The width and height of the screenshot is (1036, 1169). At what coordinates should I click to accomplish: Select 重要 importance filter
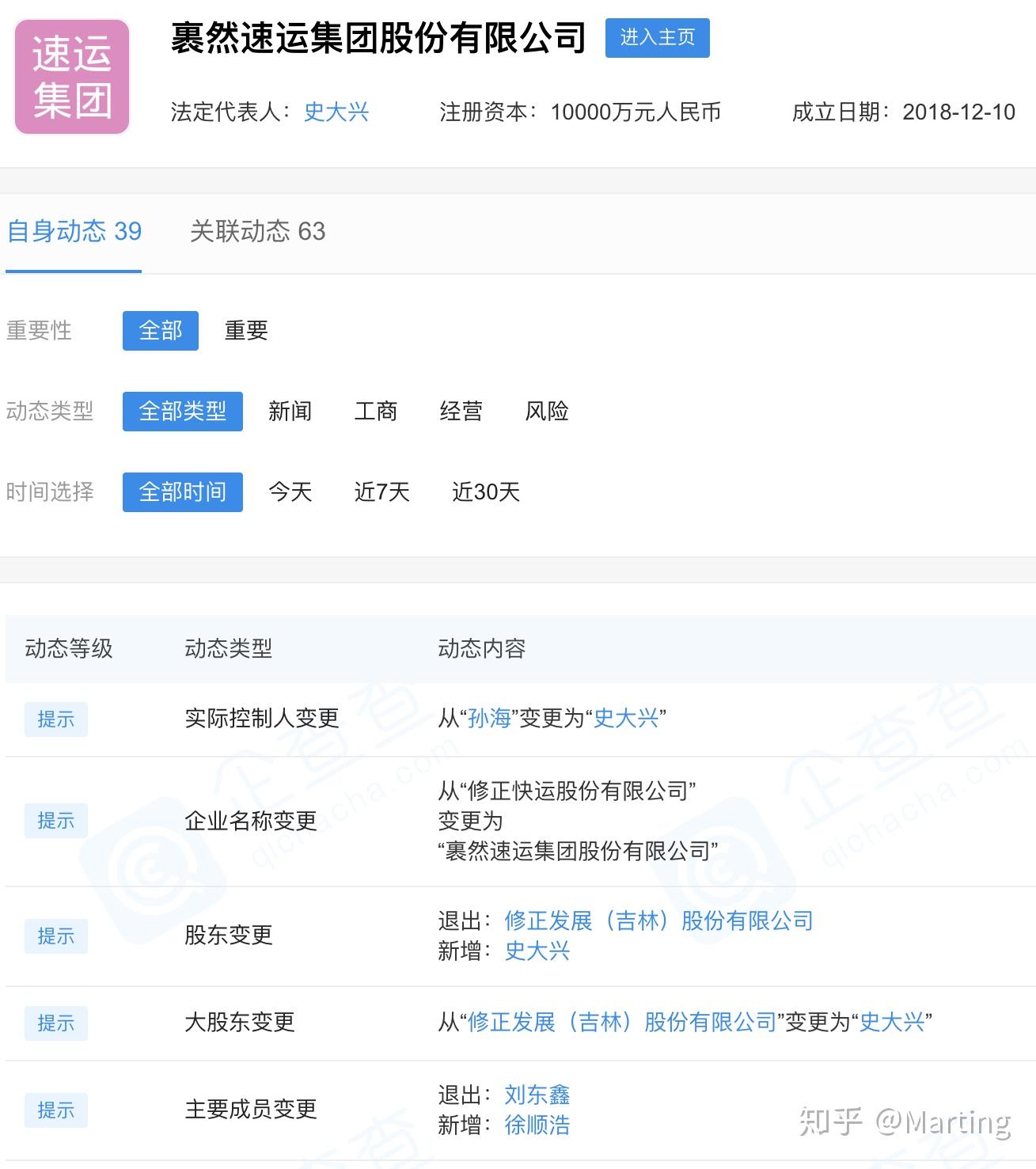[x=246, y=331]
